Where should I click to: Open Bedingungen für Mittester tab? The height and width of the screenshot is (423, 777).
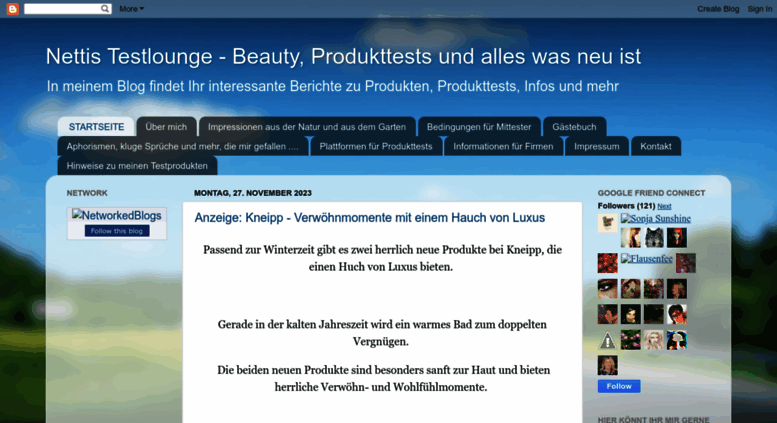pos(479,127)
